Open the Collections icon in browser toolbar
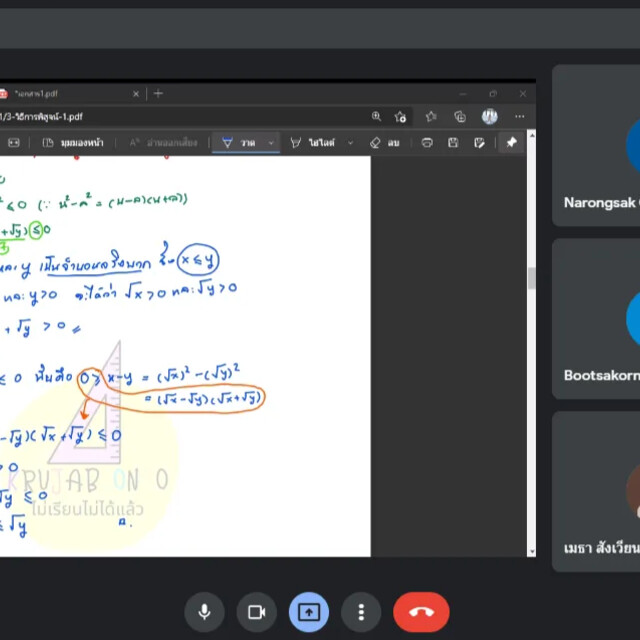The height and width of the screenshot is (640, 640). point(460,117)
